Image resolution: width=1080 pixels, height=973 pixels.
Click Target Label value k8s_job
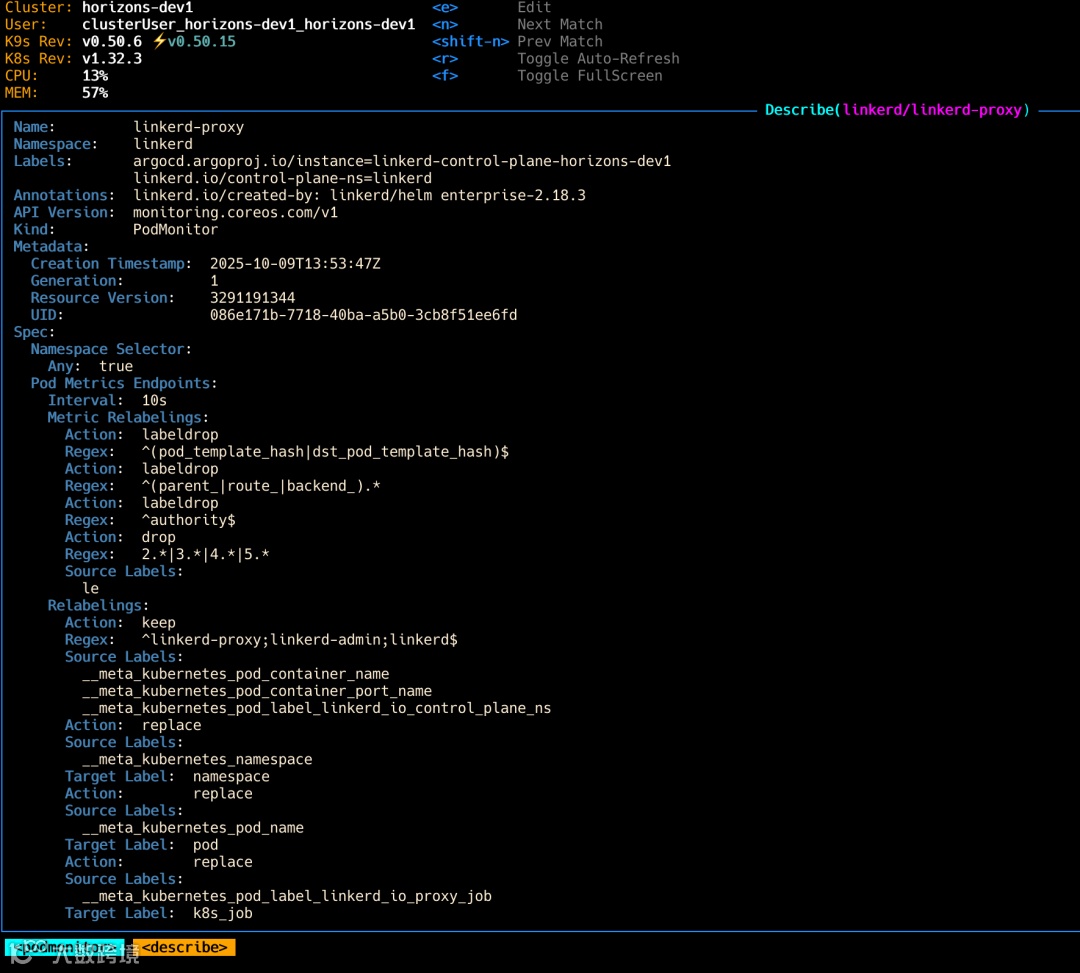point(223,913)
